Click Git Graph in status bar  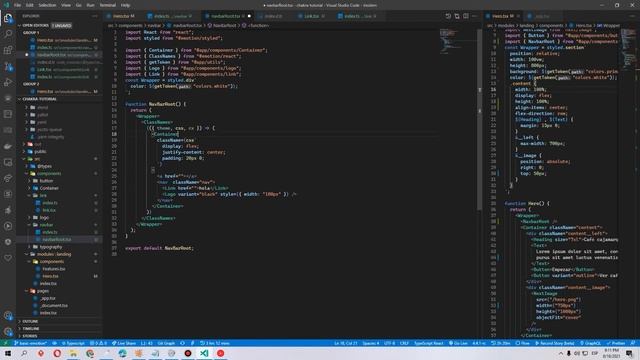pos(166,343)
